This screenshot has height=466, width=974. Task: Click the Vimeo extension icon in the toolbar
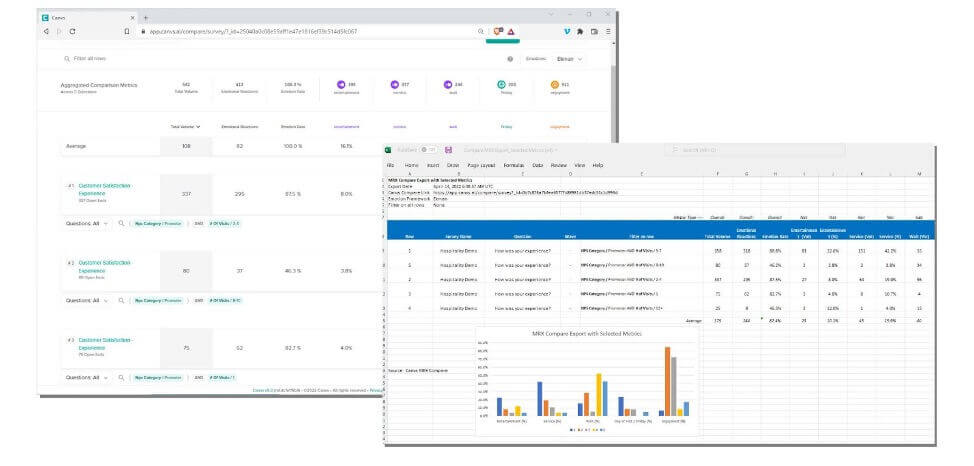click(567, 31)
